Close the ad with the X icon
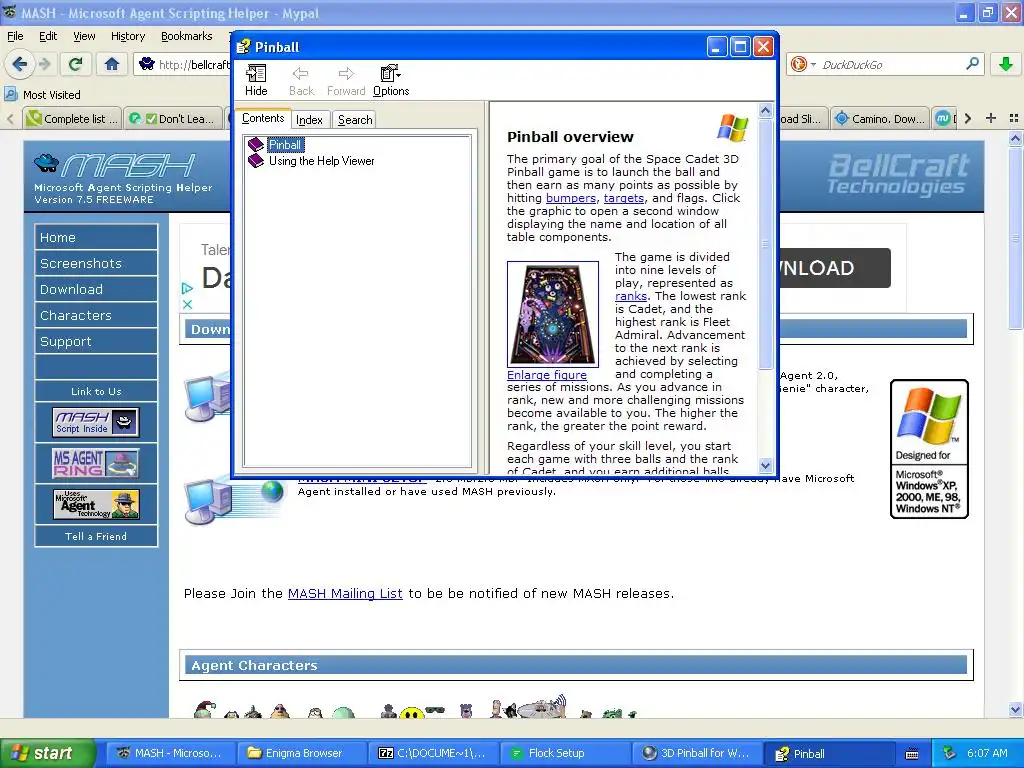 [x=187, y=304]
